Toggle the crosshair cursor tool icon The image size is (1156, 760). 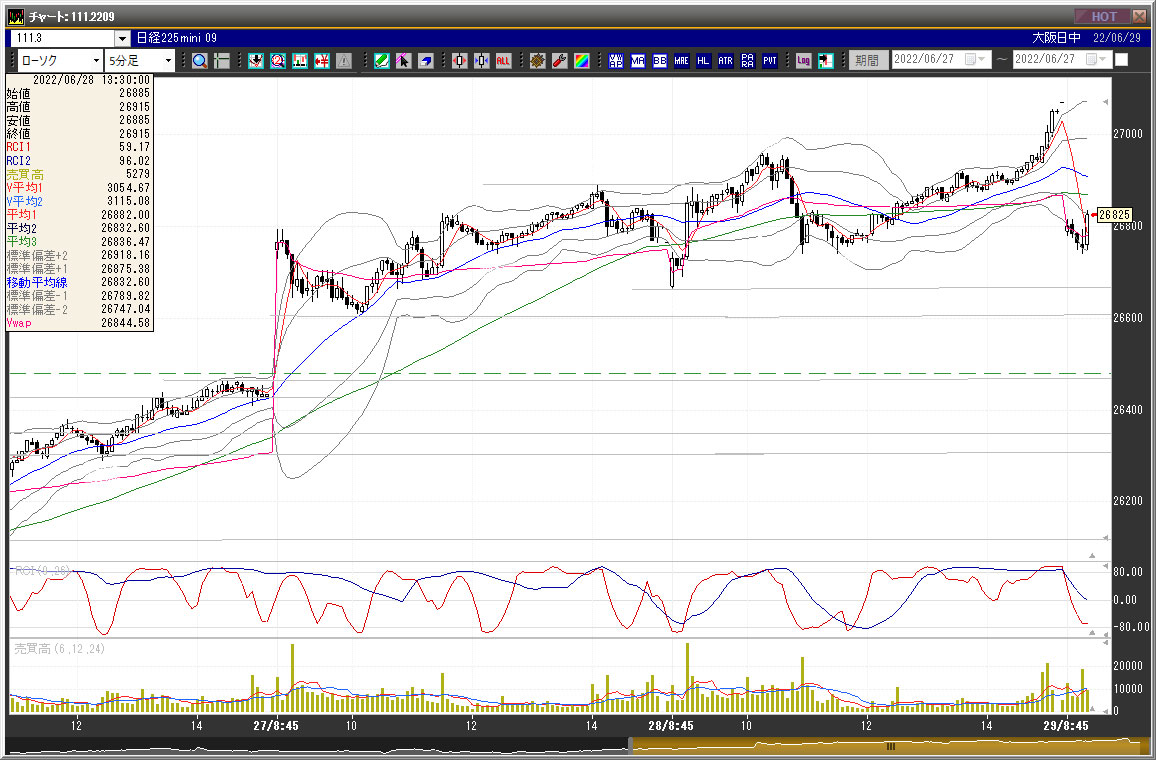tap(221, 60)
